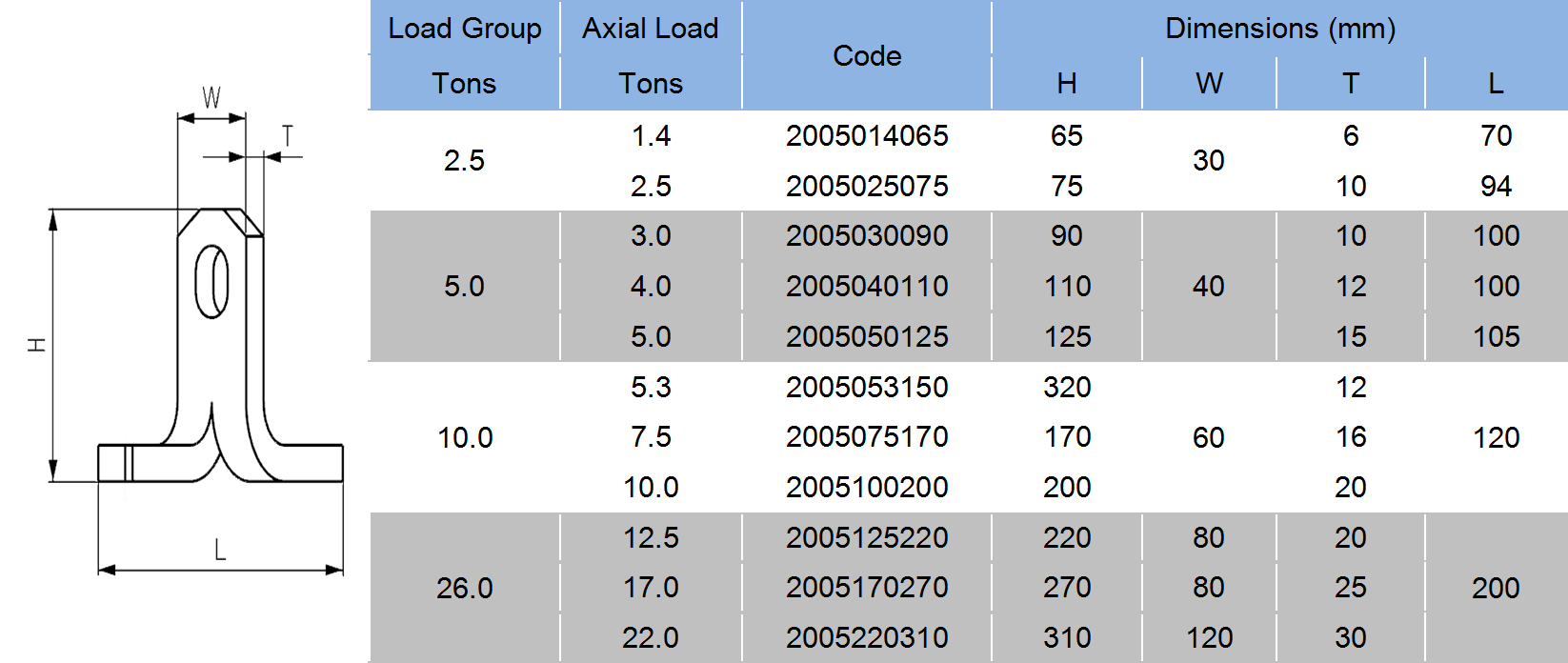Screen dimensions: 1568x663
Task: Click code 2005220310 in last row
Action: 866,637
